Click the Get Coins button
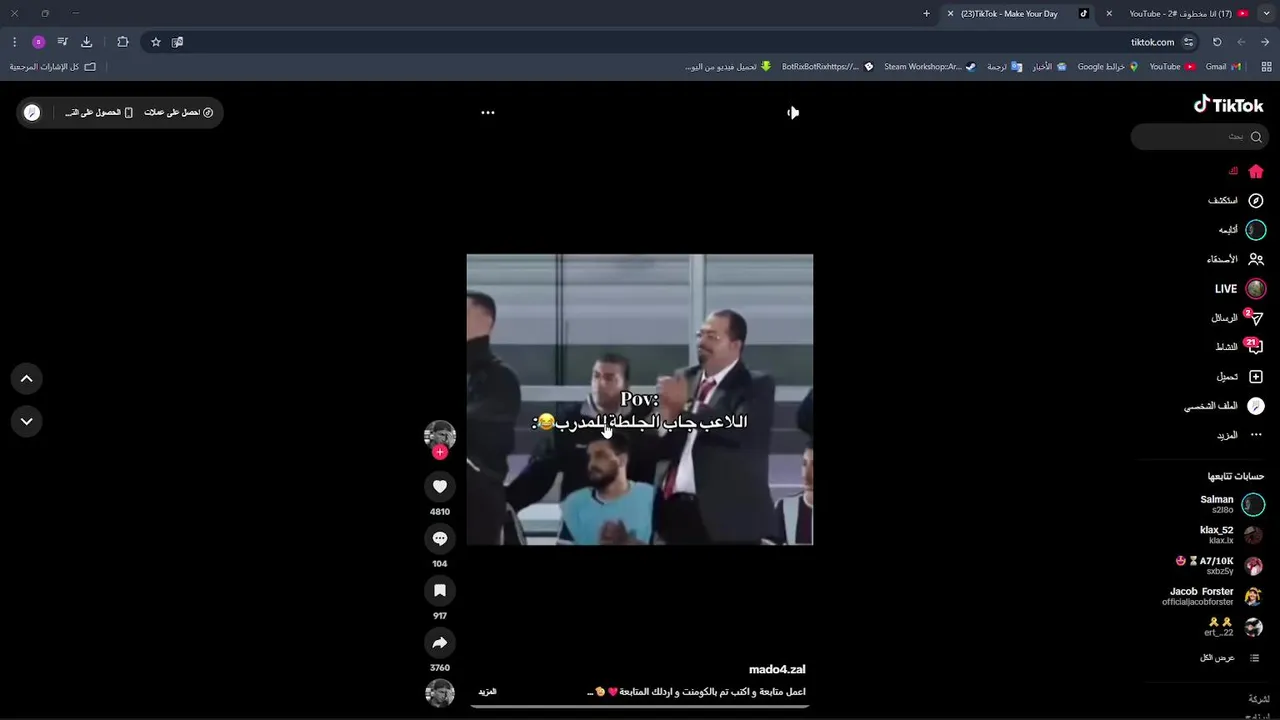 [x=179, y=113]
